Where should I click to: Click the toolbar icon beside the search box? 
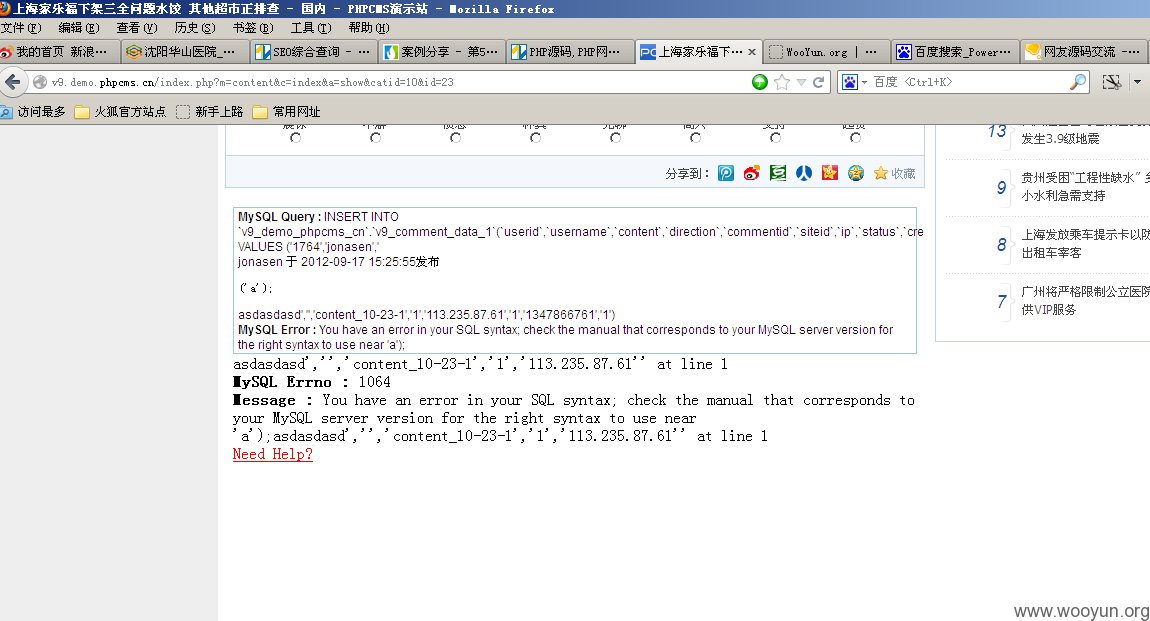pyautogui.click(x=1112, y=82)
